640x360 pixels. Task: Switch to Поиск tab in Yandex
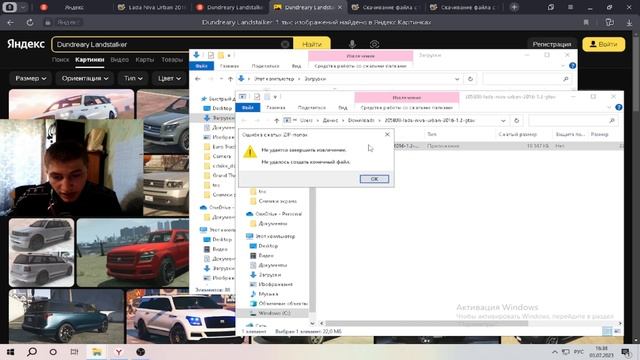(60, 60)
